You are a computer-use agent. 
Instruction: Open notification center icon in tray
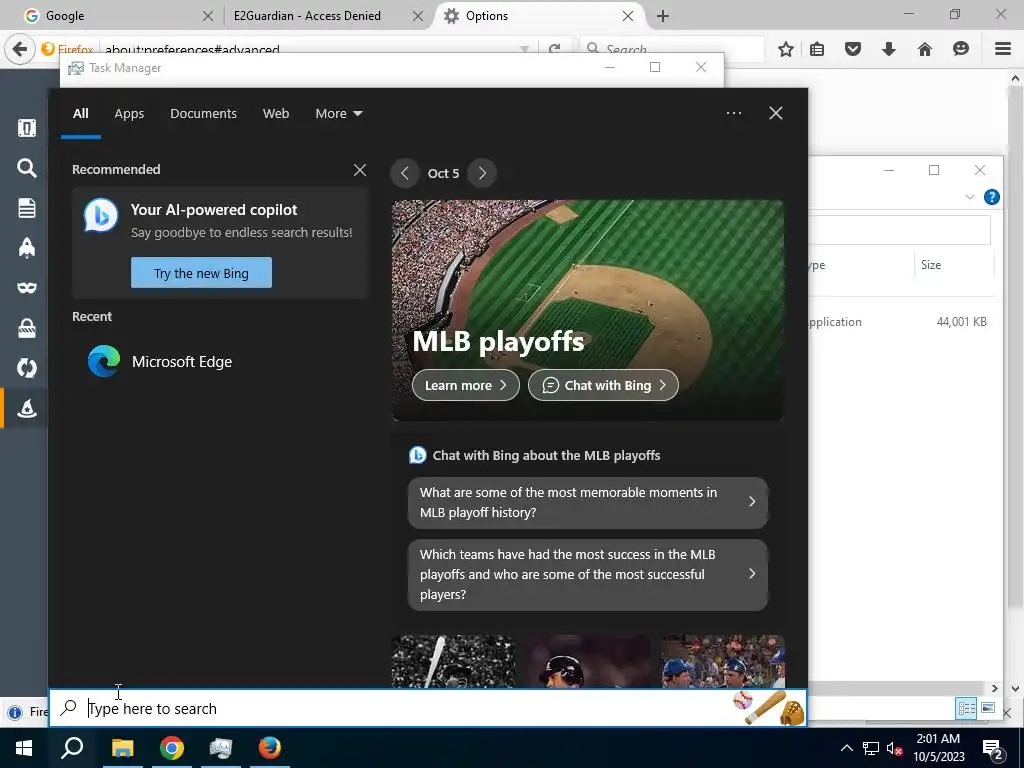click(992, 748)
